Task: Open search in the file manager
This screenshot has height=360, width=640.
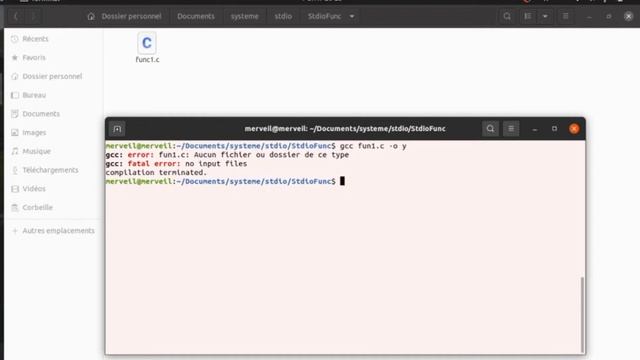Action: pyautogui.click(x=507, y=16)
